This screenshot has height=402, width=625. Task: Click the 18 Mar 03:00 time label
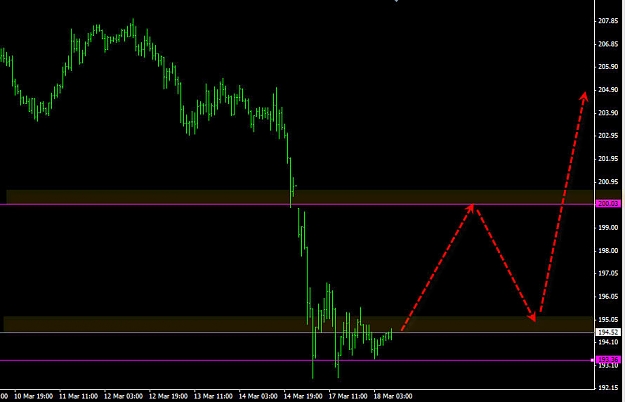click(x=393, y=396)
